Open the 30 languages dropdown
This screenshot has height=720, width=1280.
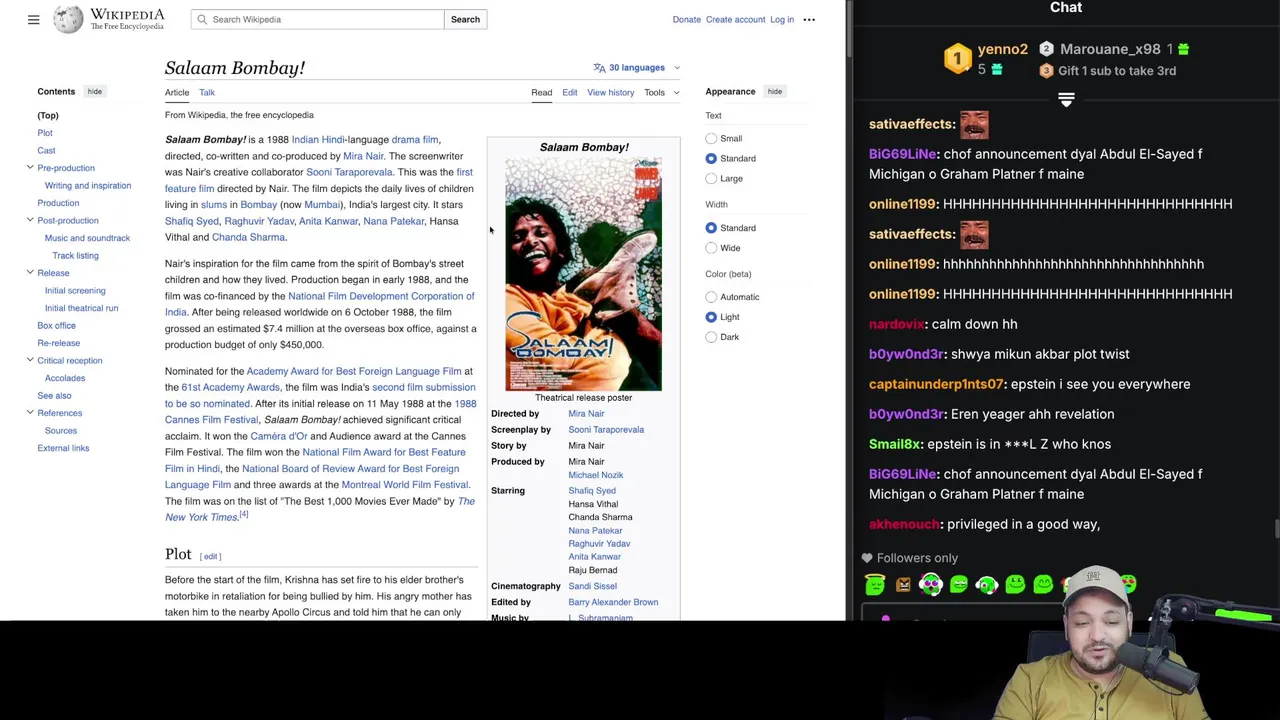click(x=637, y=68)
